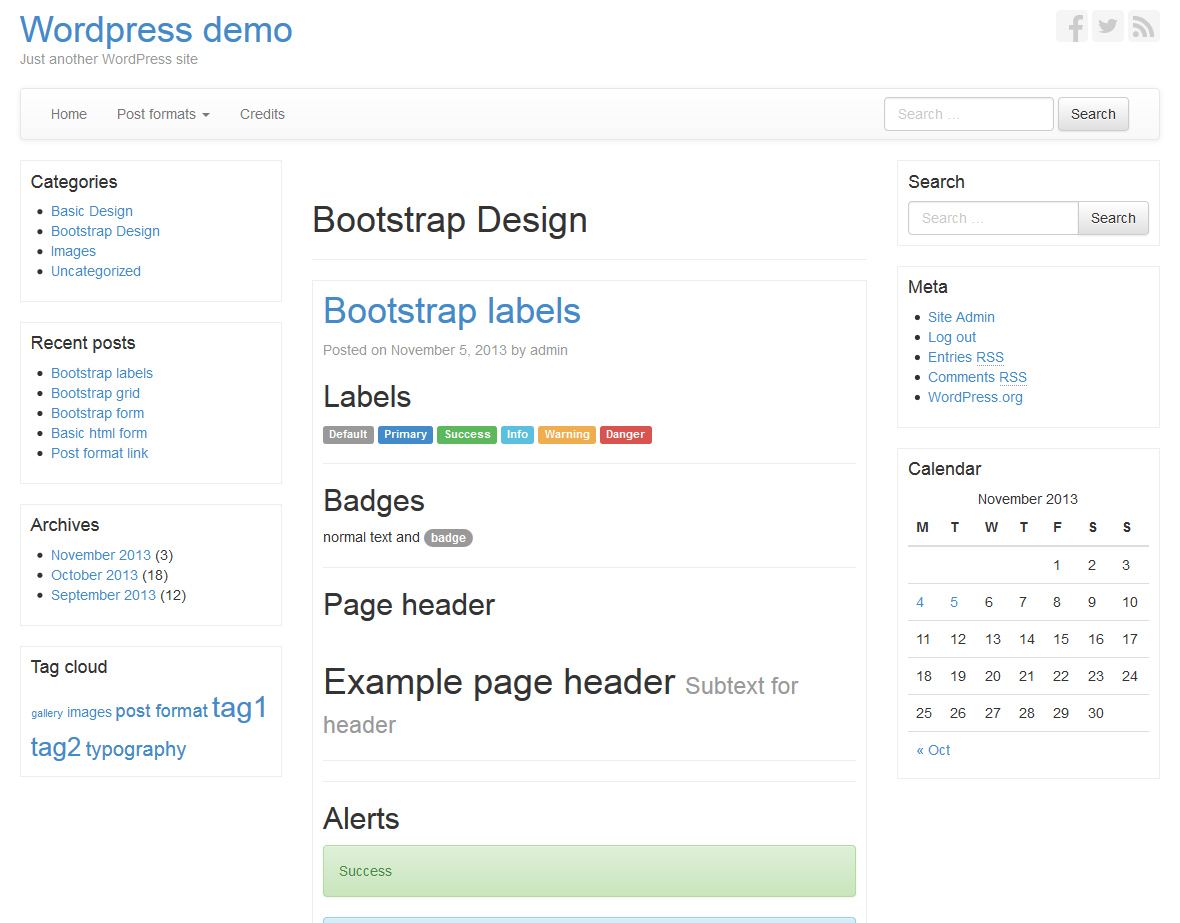Screen dimensions: 1180x923
Task: Open the Uncategorized category
Action: click(x=96, y=271)
